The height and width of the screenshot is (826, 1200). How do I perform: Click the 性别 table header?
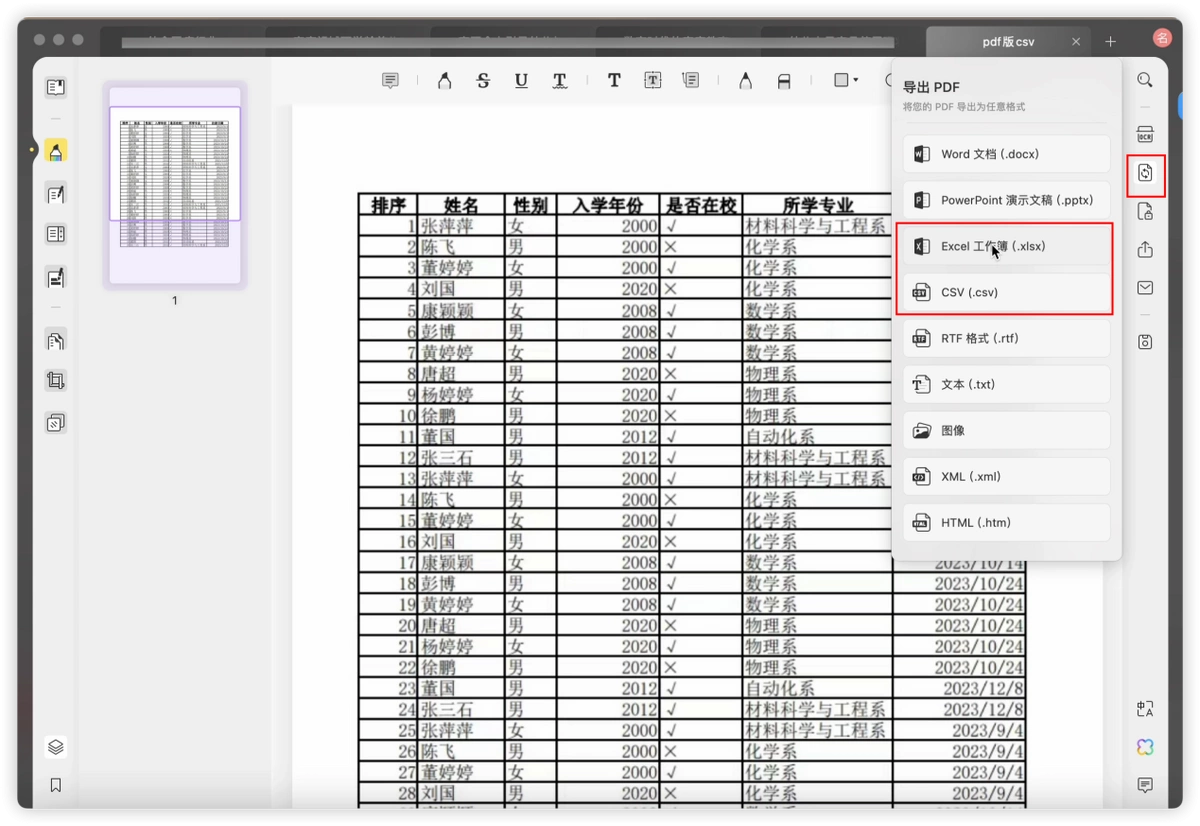(529, 205)
